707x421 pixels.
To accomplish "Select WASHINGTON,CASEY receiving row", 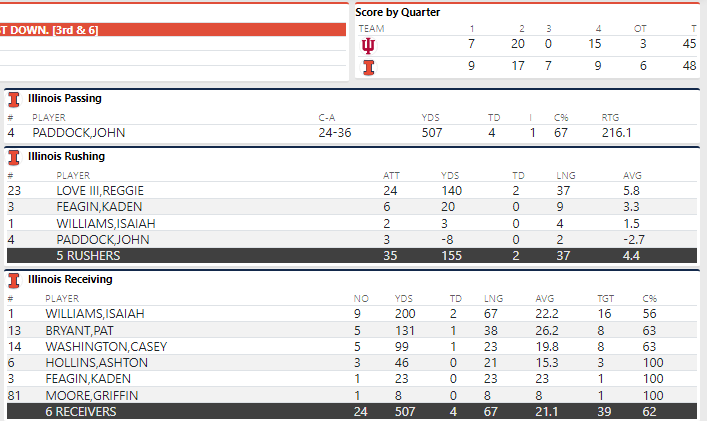I will coord(100,346).
